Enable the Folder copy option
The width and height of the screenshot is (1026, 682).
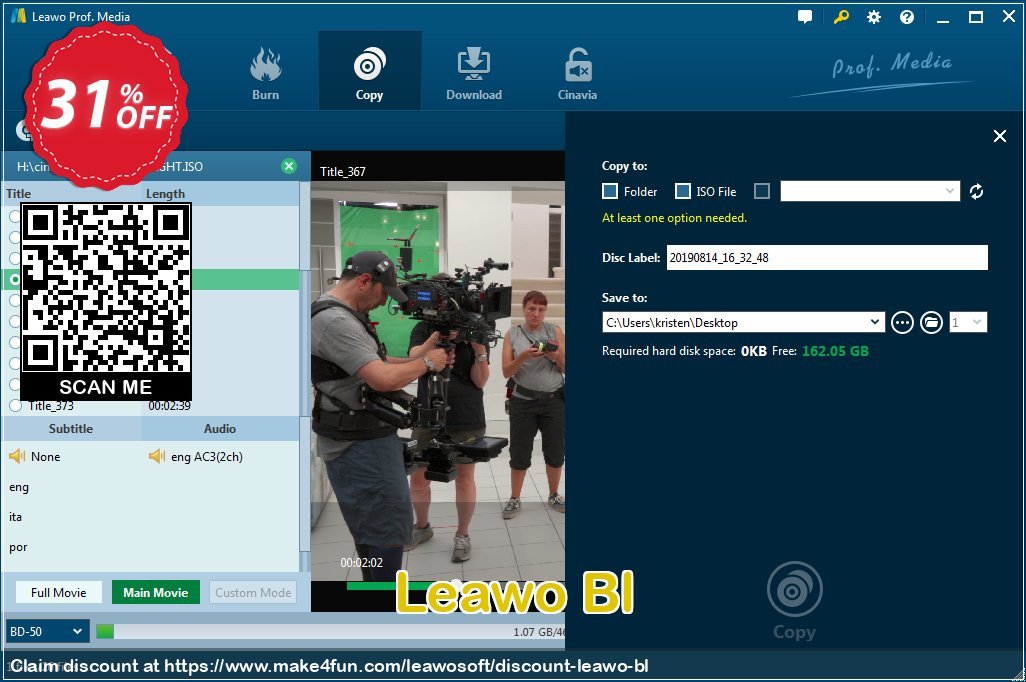[x=609, y=191]
